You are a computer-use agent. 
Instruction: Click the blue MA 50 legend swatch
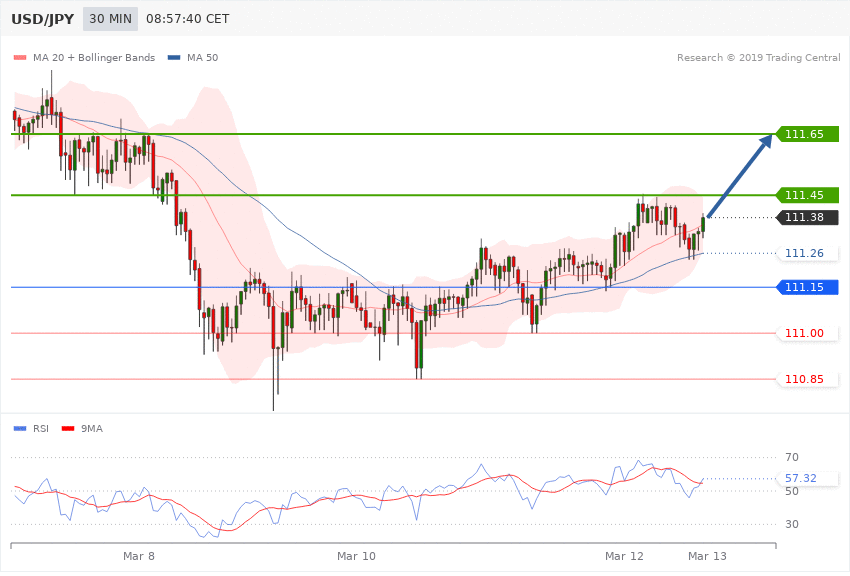(x=174, y=57)
